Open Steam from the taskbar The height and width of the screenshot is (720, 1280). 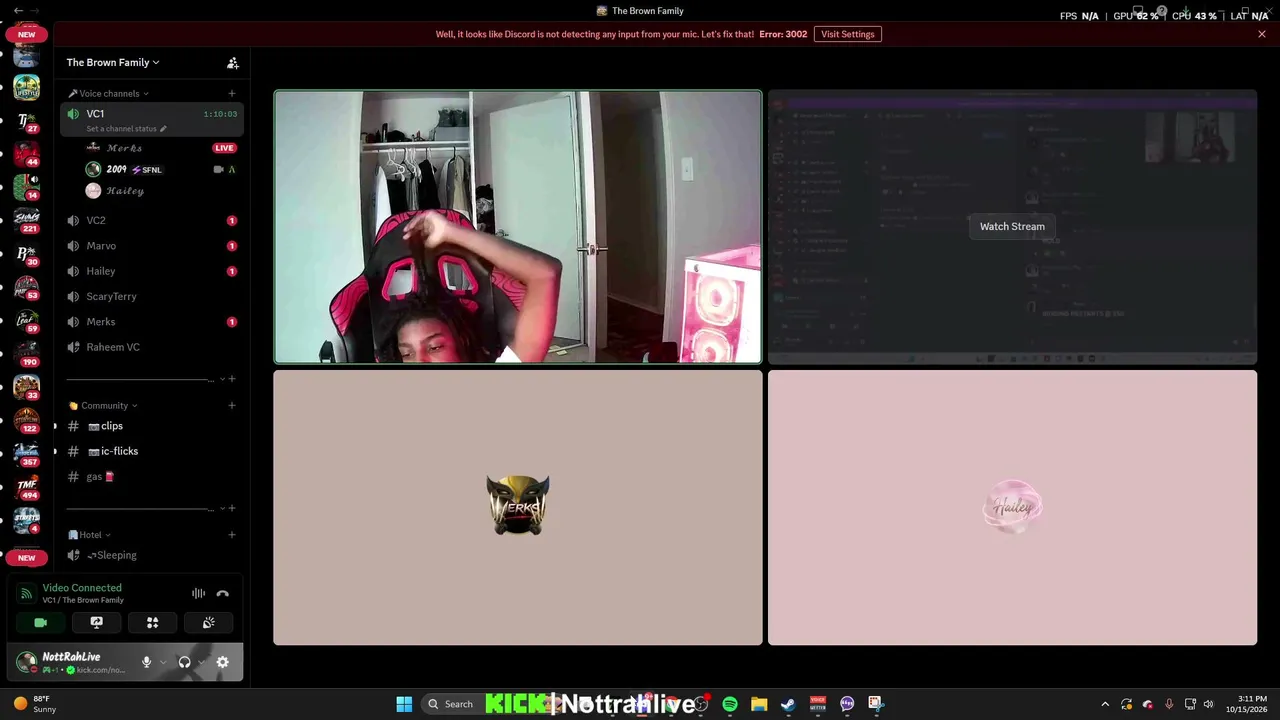pos(788,704)
